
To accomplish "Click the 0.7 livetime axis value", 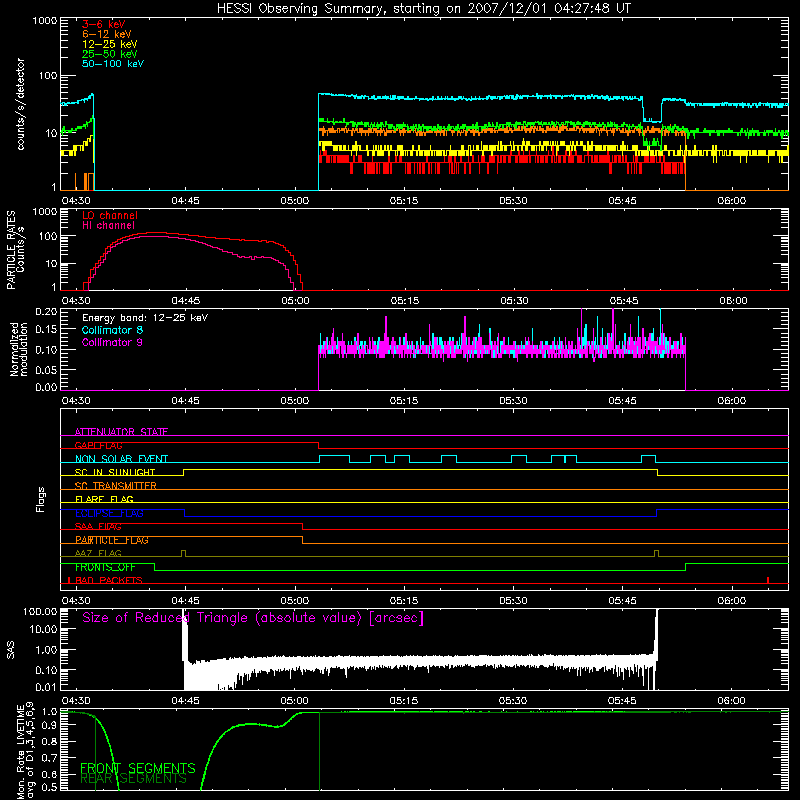I will 49,758.
